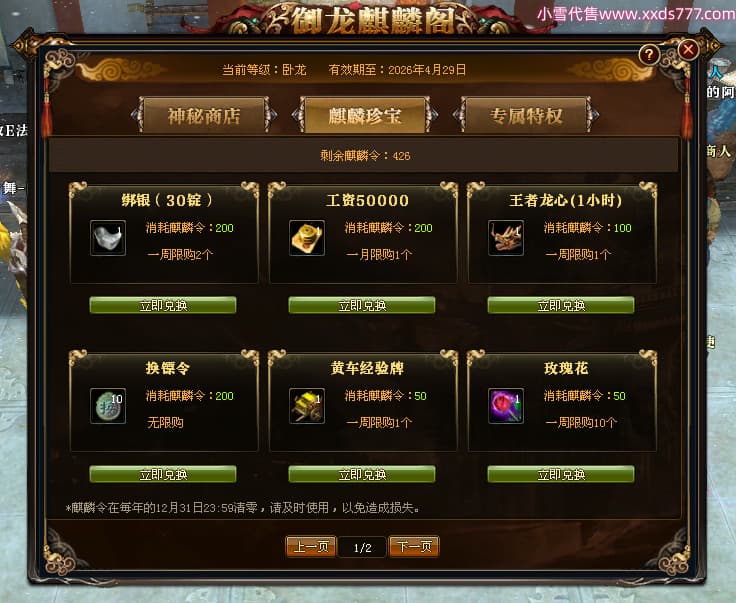Viewport: 736px width, 603px height.
Task: Exchange 换镖令 using 立即兑换 button
Action: click(x=163, y=474)
